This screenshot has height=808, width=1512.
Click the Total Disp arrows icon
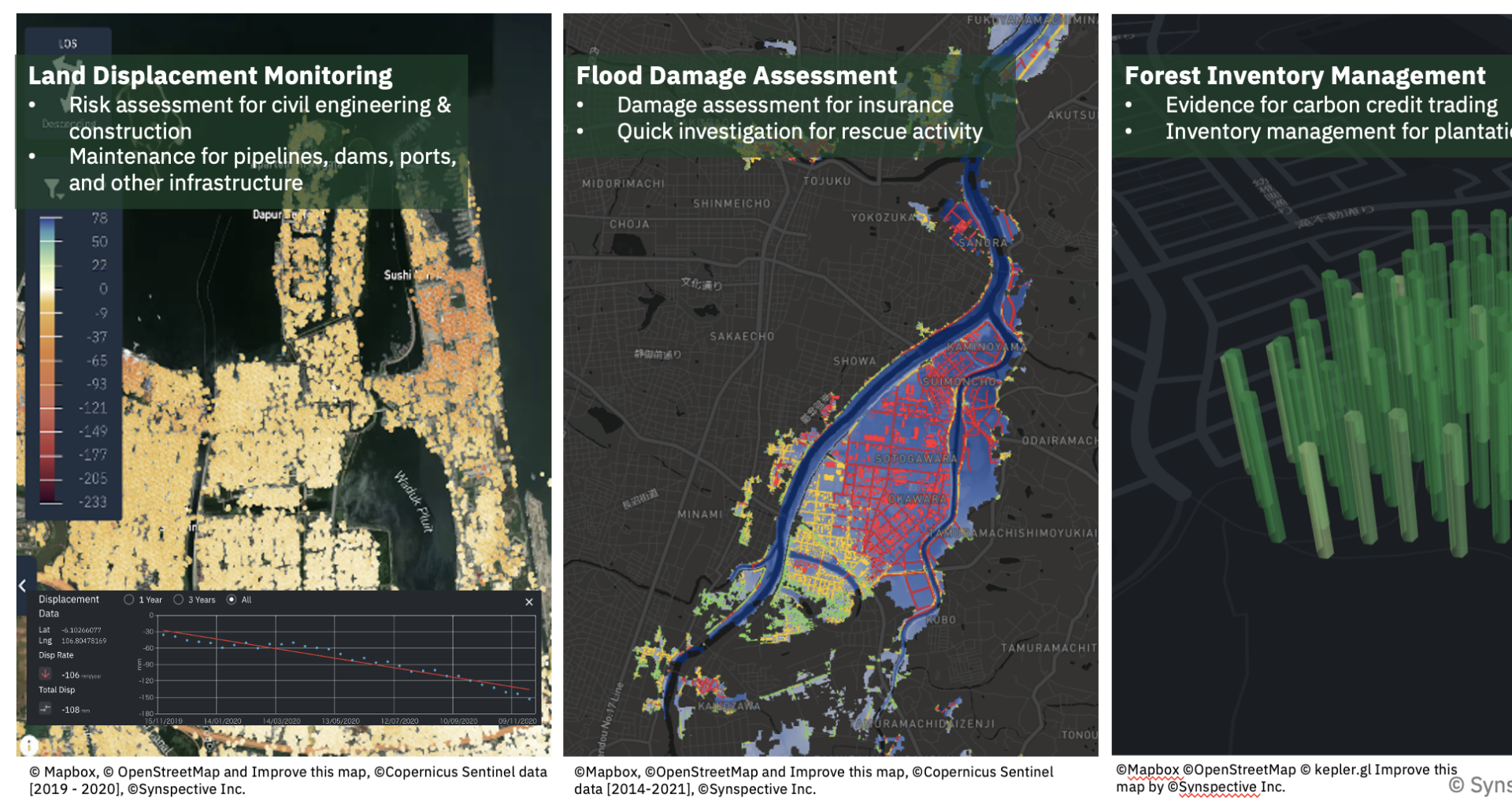(45, 709)
